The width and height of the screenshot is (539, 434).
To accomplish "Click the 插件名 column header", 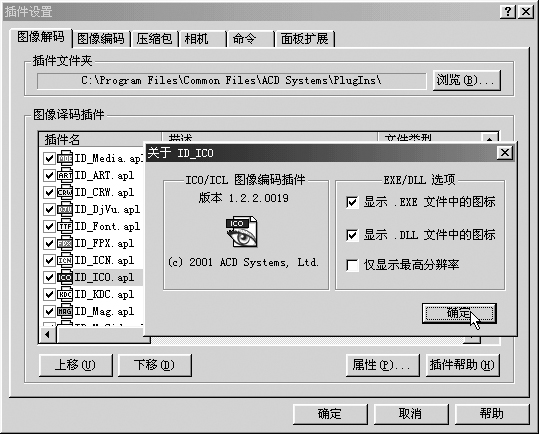I will click(100, 139).
